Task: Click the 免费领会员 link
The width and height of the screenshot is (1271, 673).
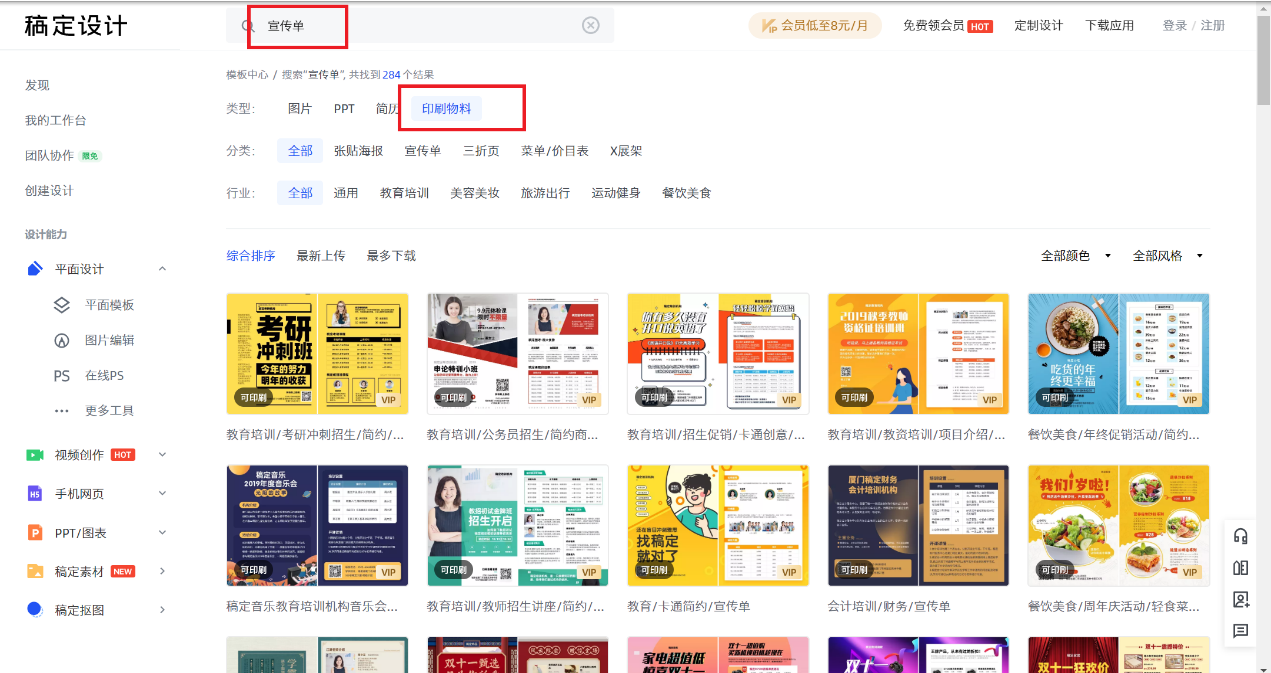Action: pos(933,25)
